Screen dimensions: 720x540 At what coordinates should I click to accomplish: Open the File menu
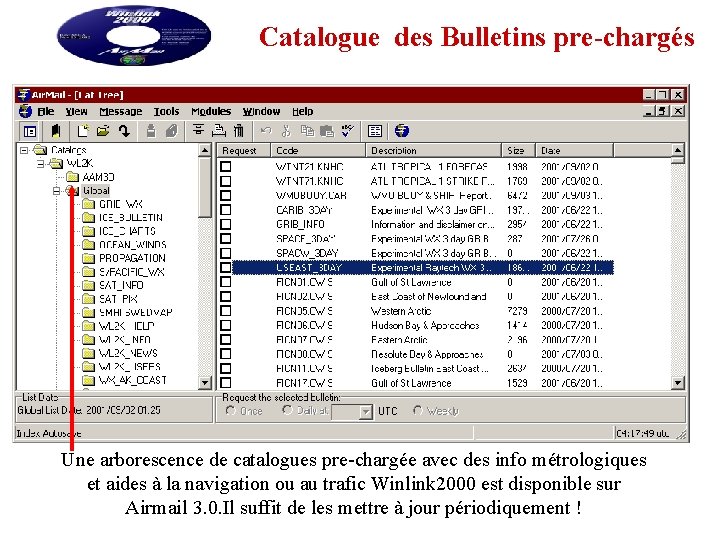point(45,112)
